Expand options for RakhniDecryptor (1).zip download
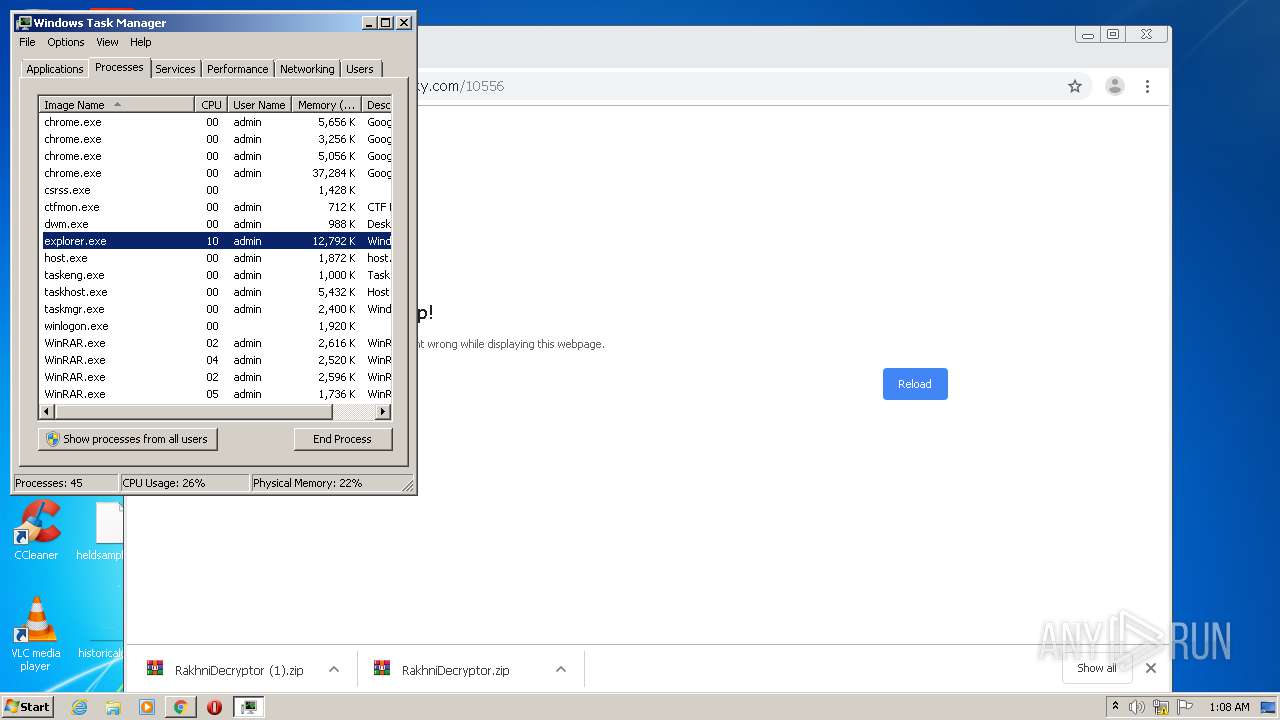 (334, 669)
